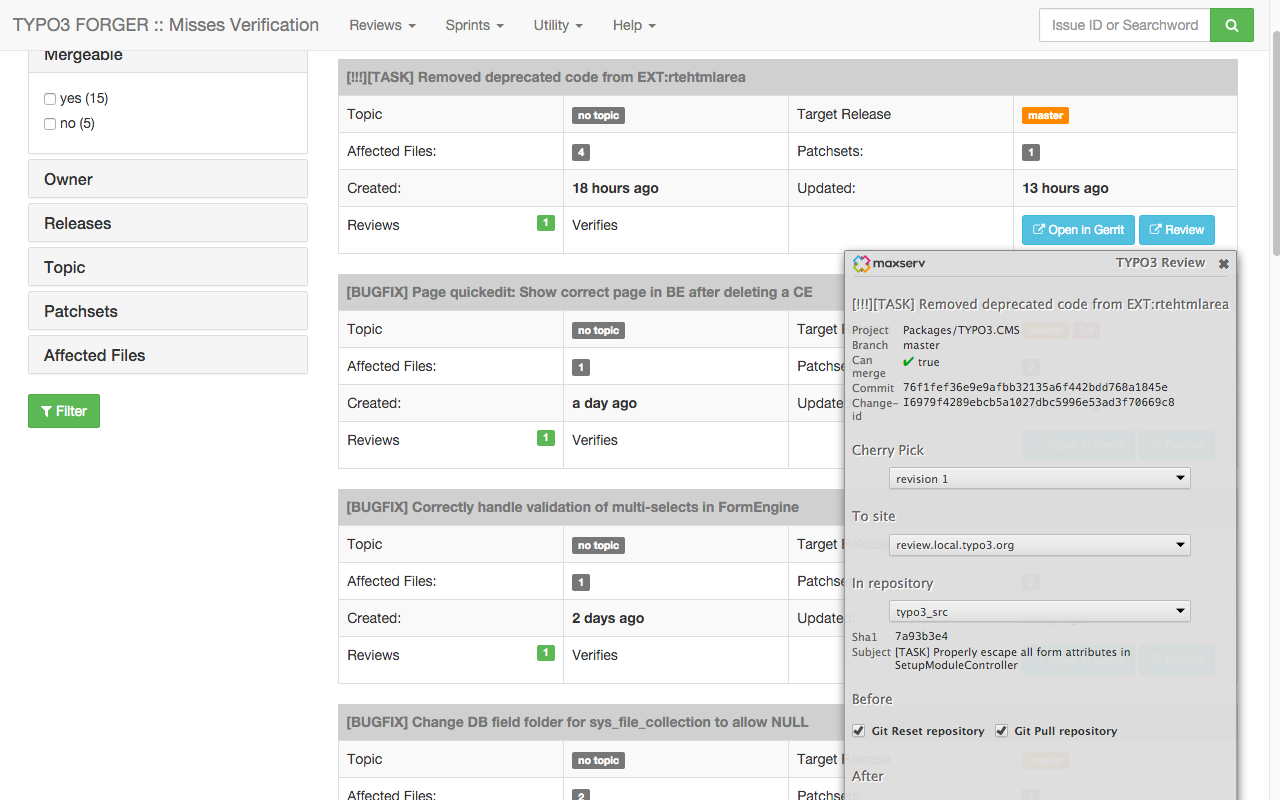Click 'no topic' badge of sys_file_collection bugfix

tap(598, 760)
